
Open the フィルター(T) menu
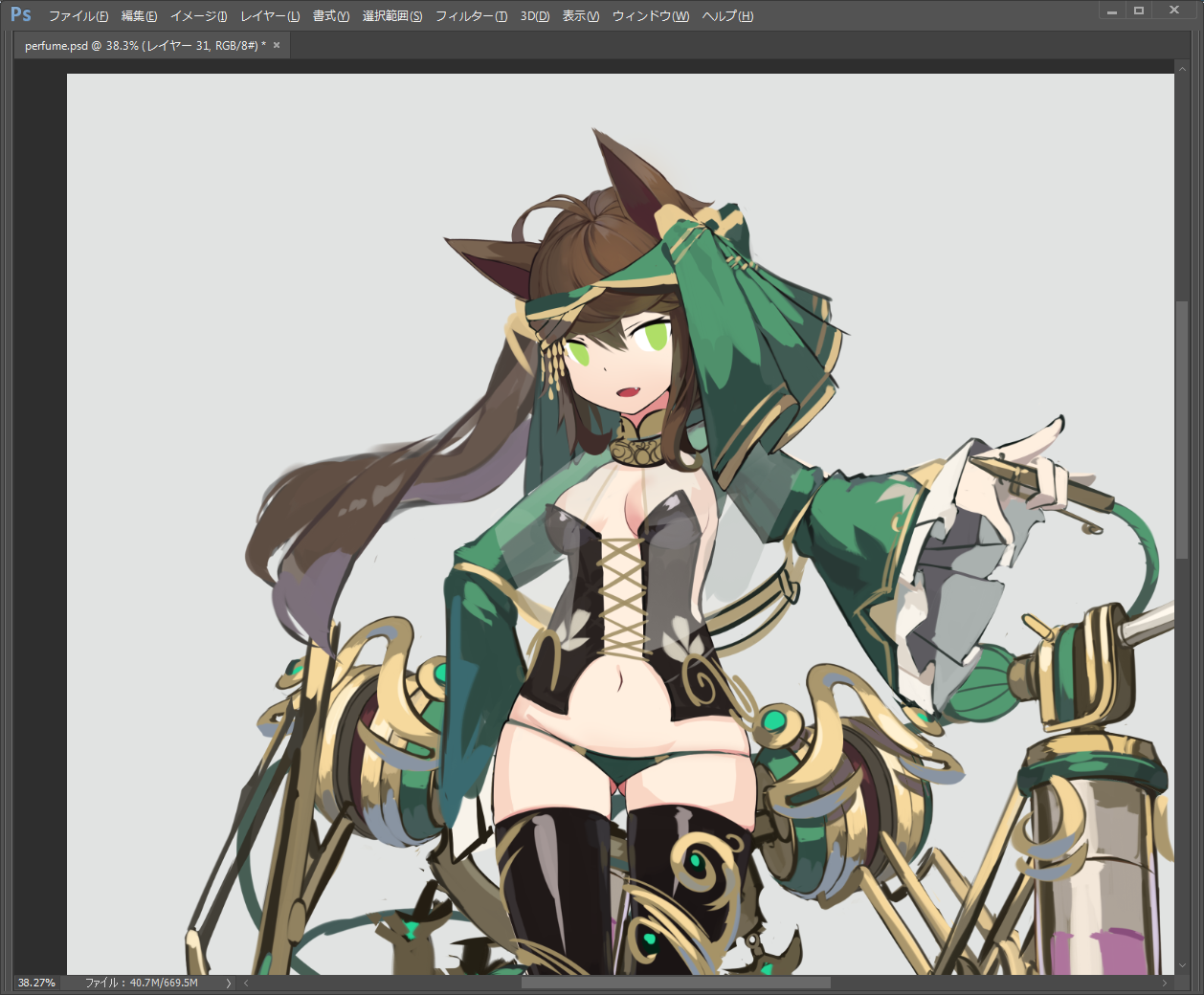[472, 16]
